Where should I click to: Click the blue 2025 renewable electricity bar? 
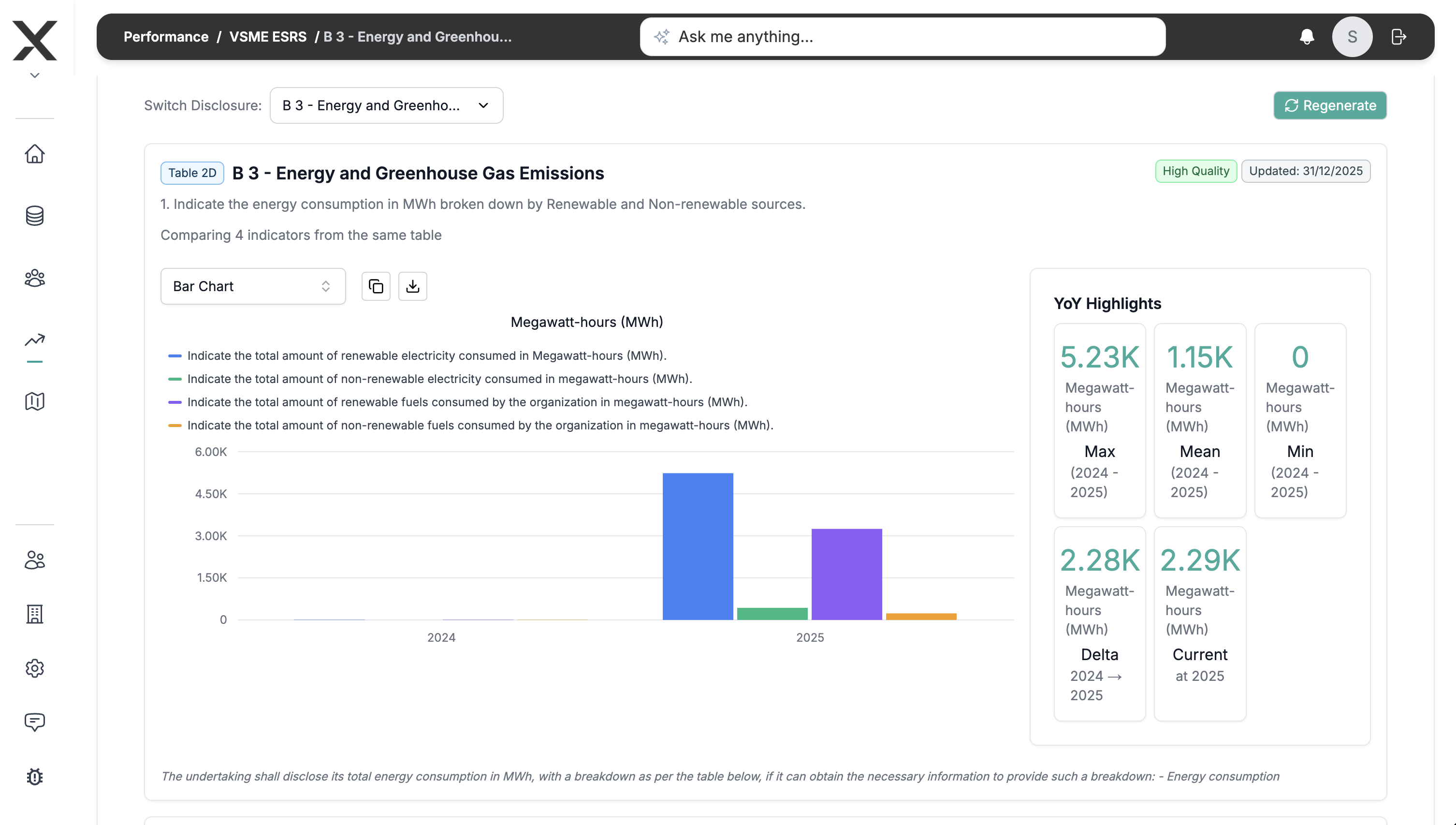(697, 546)
